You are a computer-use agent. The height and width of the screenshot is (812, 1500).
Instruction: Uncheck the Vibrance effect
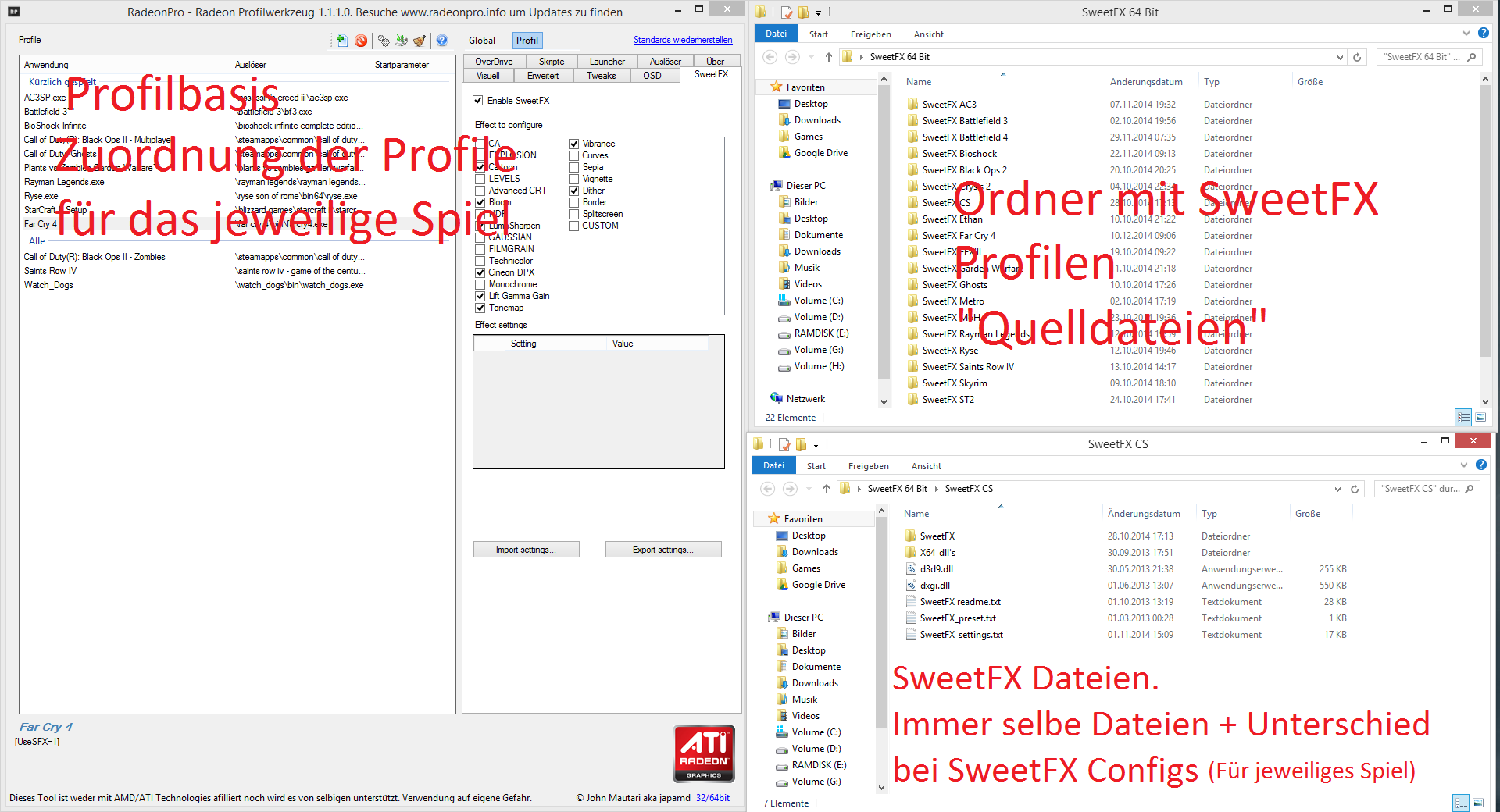point(574,144)
